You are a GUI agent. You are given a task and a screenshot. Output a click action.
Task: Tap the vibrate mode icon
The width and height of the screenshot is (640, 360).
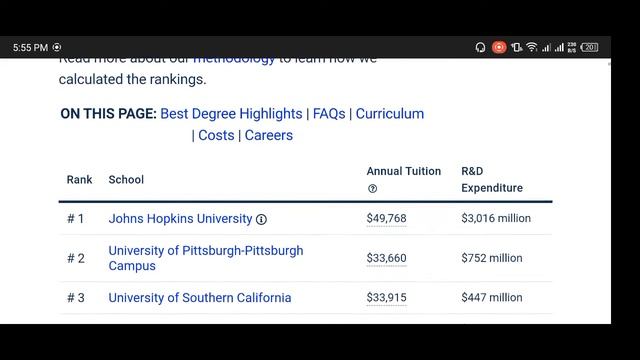[516, 47]
